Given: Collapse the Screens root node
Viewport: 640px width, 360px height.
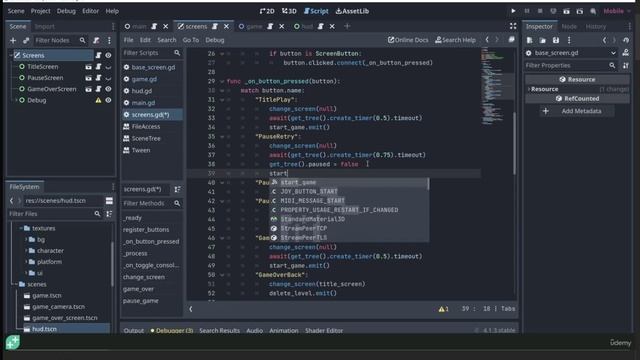Looking at the screenshot, I should click(x=11, y=55).
